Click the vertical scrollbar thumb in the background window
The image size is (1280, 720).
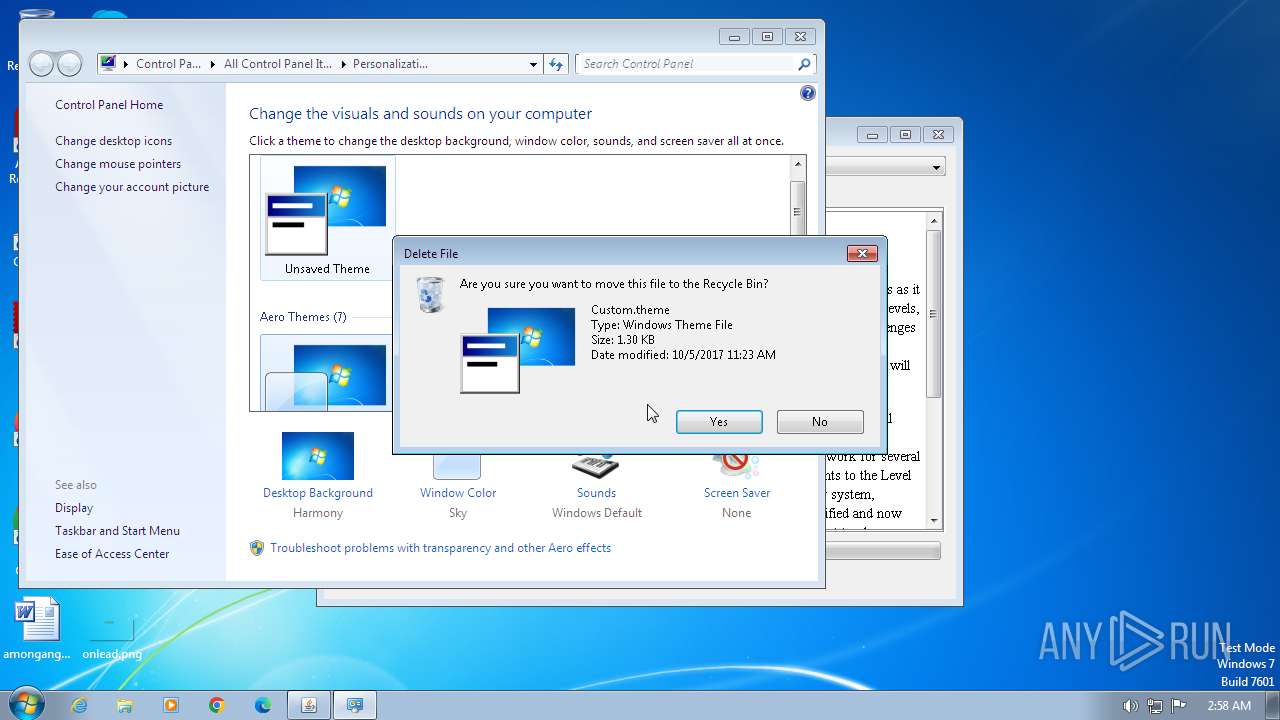pyautogui.click(x=935, y=312)
